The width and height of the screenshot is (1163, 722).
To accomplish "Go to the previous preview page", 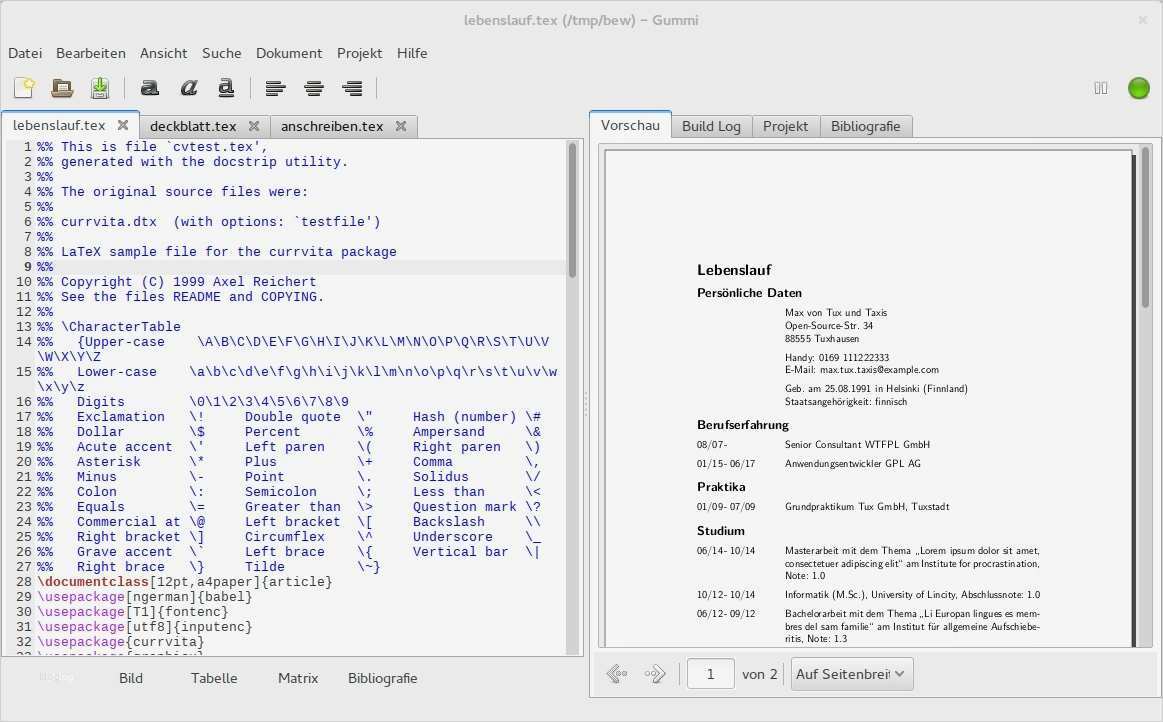I will [x=617, y=674].
